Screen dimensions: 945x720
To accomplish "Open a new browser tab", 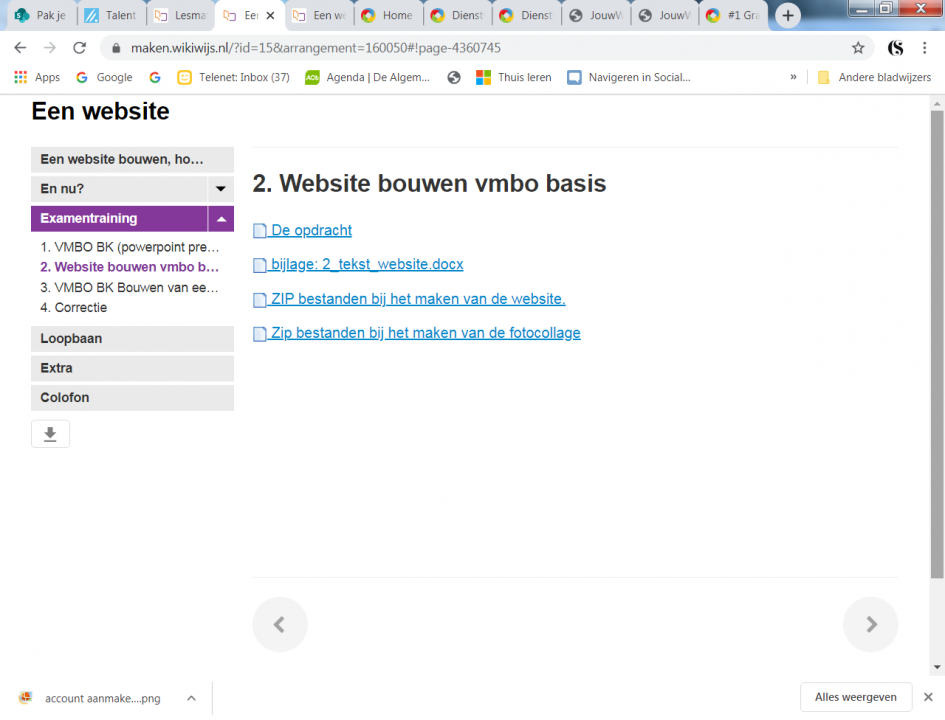I will [x=788, y=16].
